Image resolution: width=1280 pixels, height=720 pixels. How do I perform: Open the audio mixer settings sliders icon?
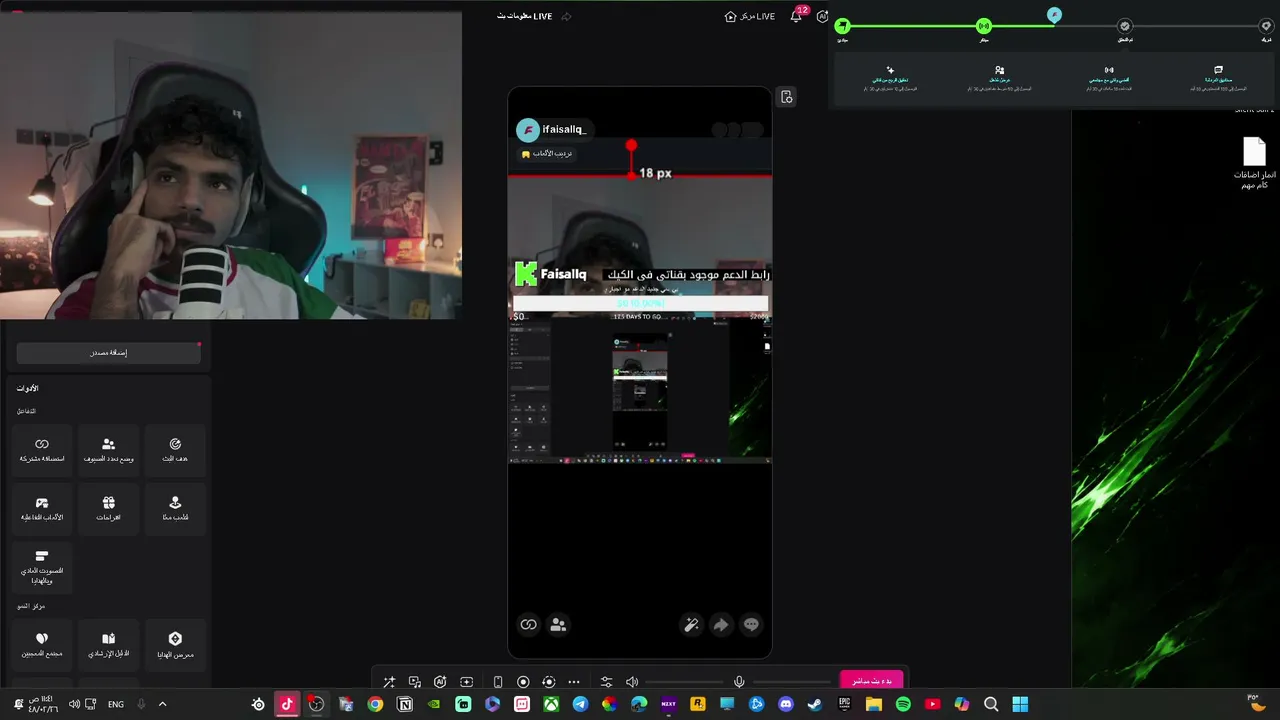click(x=606, y=682)
